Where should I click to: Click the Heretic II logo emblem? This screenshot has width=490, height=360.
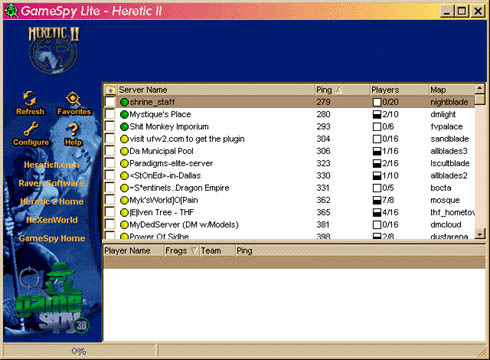point(54,50)
